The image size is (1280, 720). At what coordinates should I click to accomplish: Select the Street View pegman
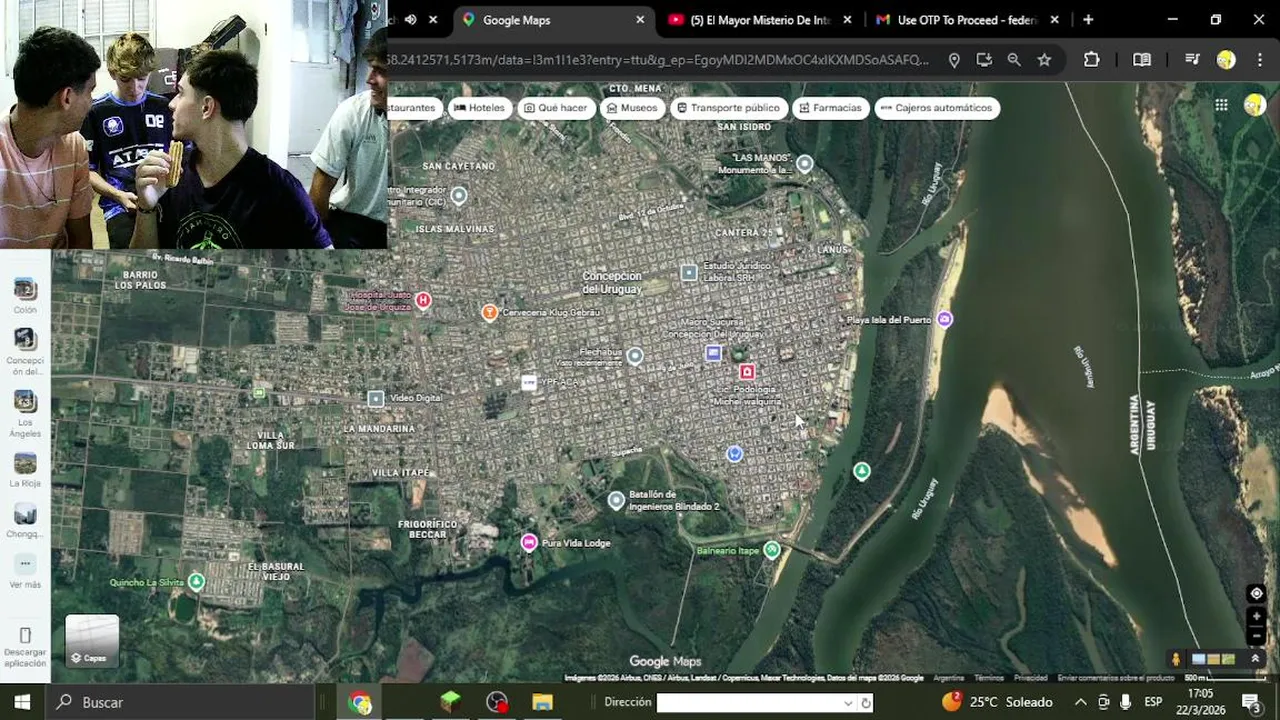[x=1176, y=659]
